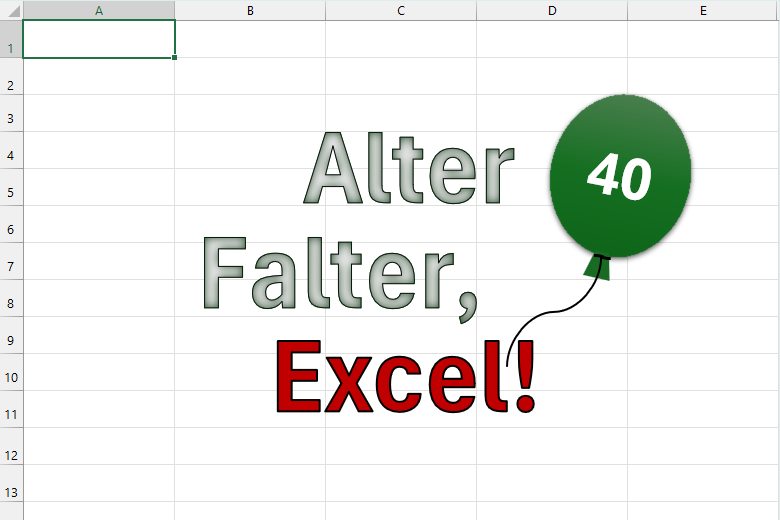Viewport: 780px width, 520px height.
Task: Select row 12 header
Action: pos(11,446)
